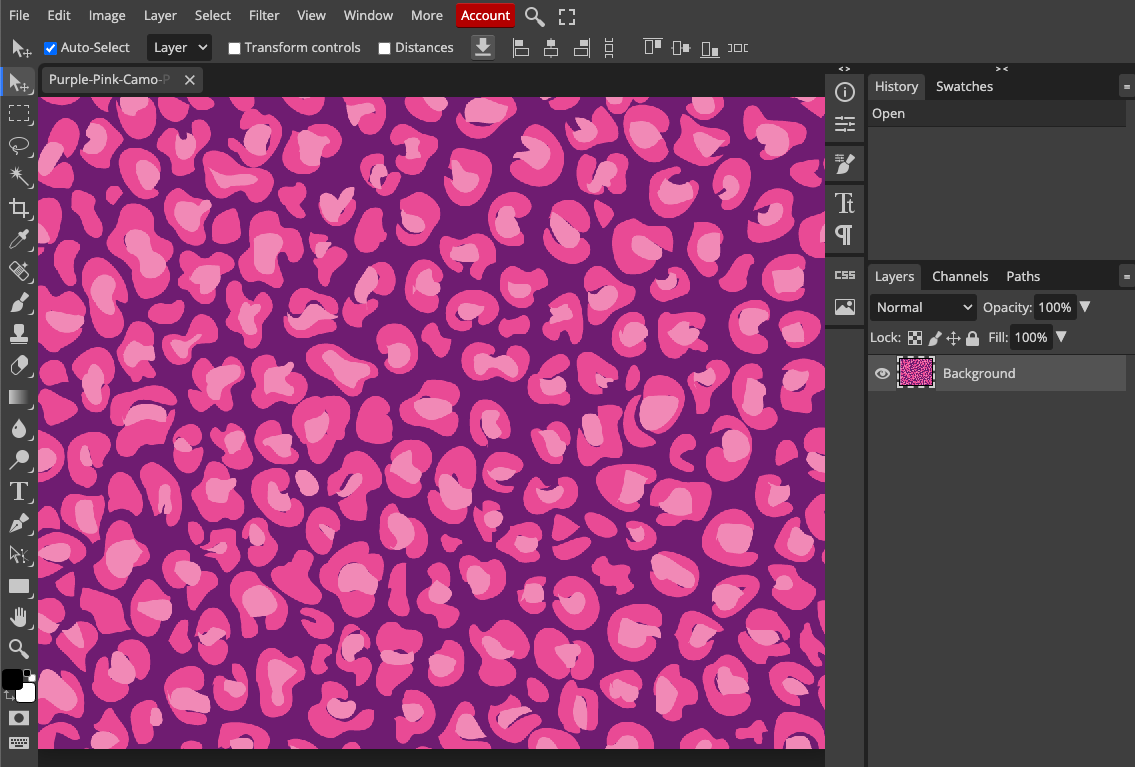The width and height of the screenshot is (1135, 767).
Task: Select the Open history state
Action: pyautogui.click(x=996, y=114)
